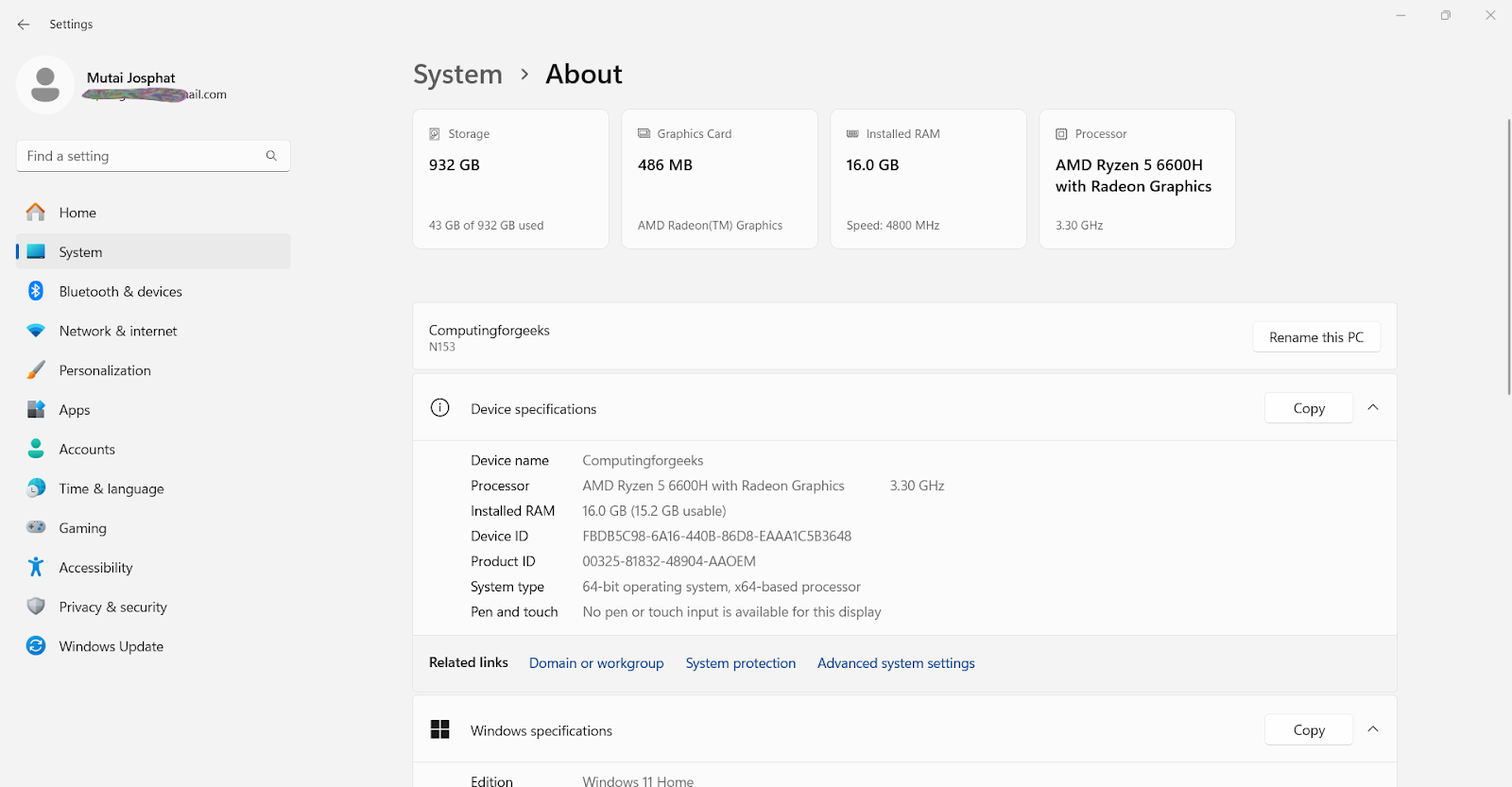Click the Pen and touch value text

coord(731,612)
